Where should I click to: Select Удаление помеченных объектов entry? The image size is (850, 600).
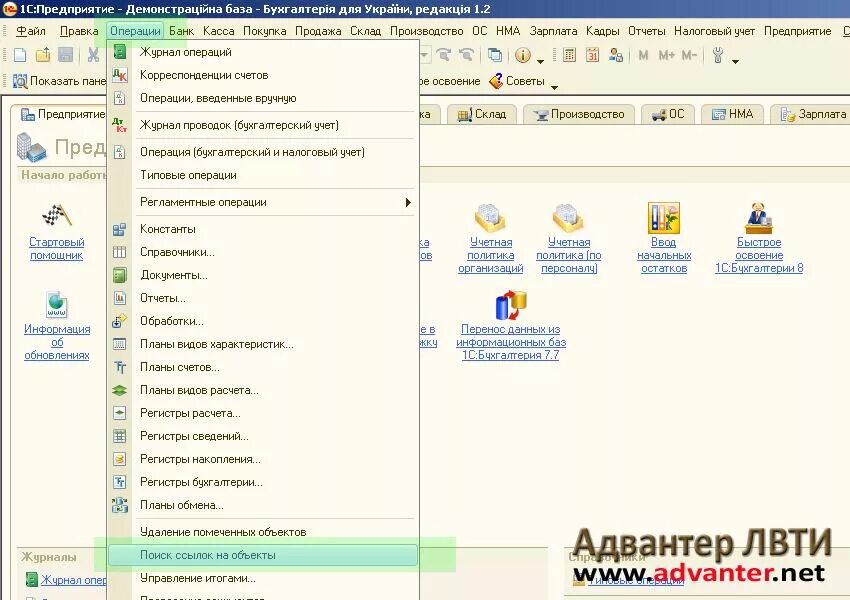pyautogui.click(x=263, y=532)
